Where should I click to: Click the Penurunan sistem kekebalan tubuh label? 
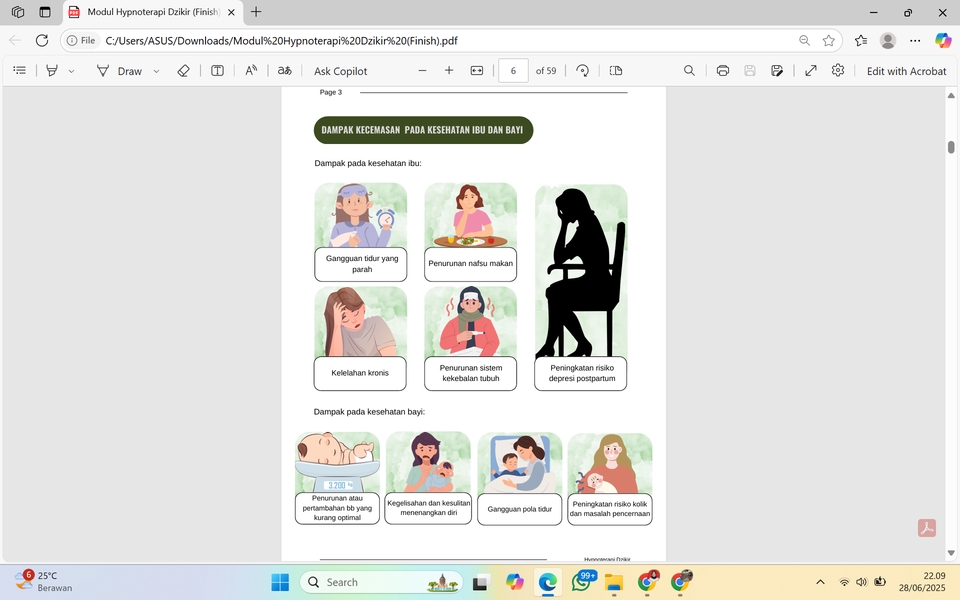[x=470, y=373]
